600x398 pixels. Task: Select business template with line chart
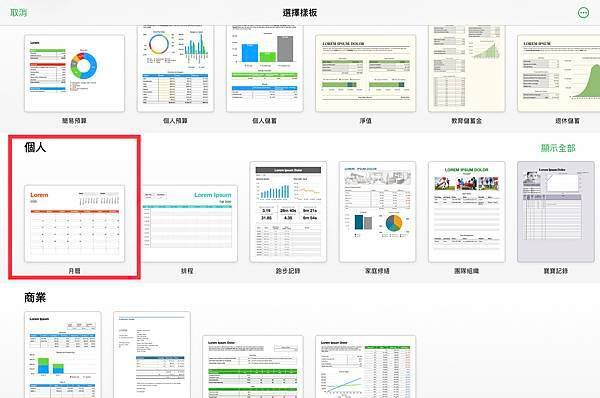coord(365,367)
